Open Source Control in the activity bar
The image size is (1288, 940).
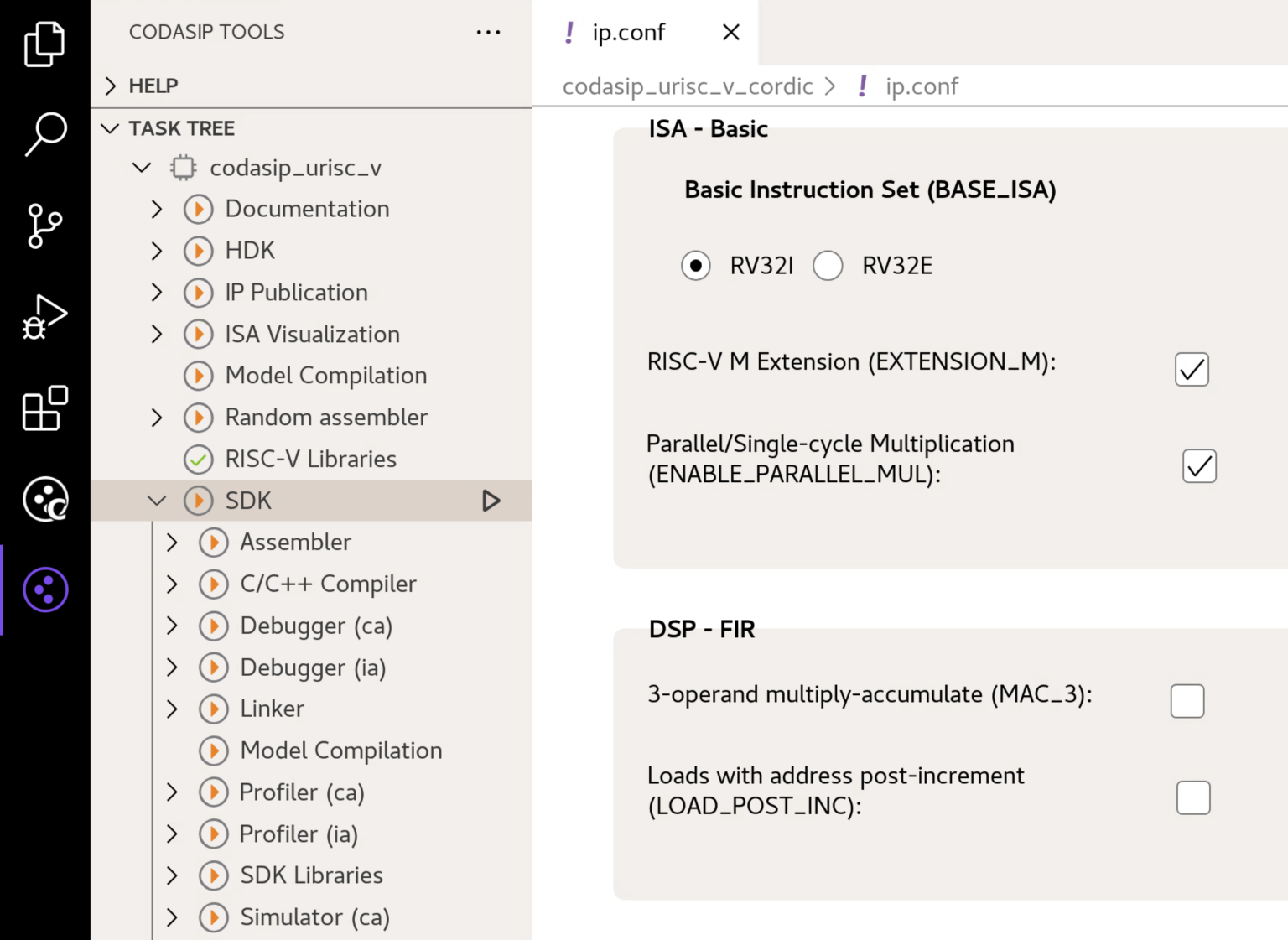[44, 225]
